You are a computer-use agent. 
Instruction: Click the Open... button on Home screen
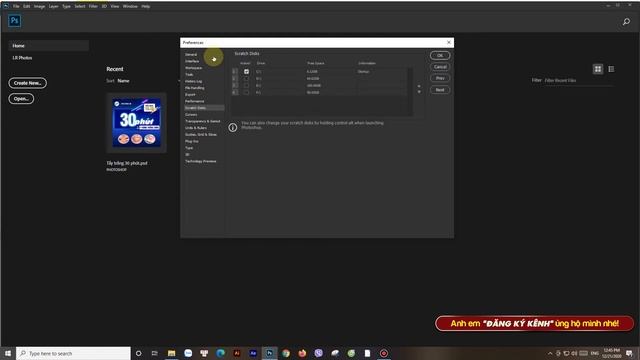click(21, 99)
